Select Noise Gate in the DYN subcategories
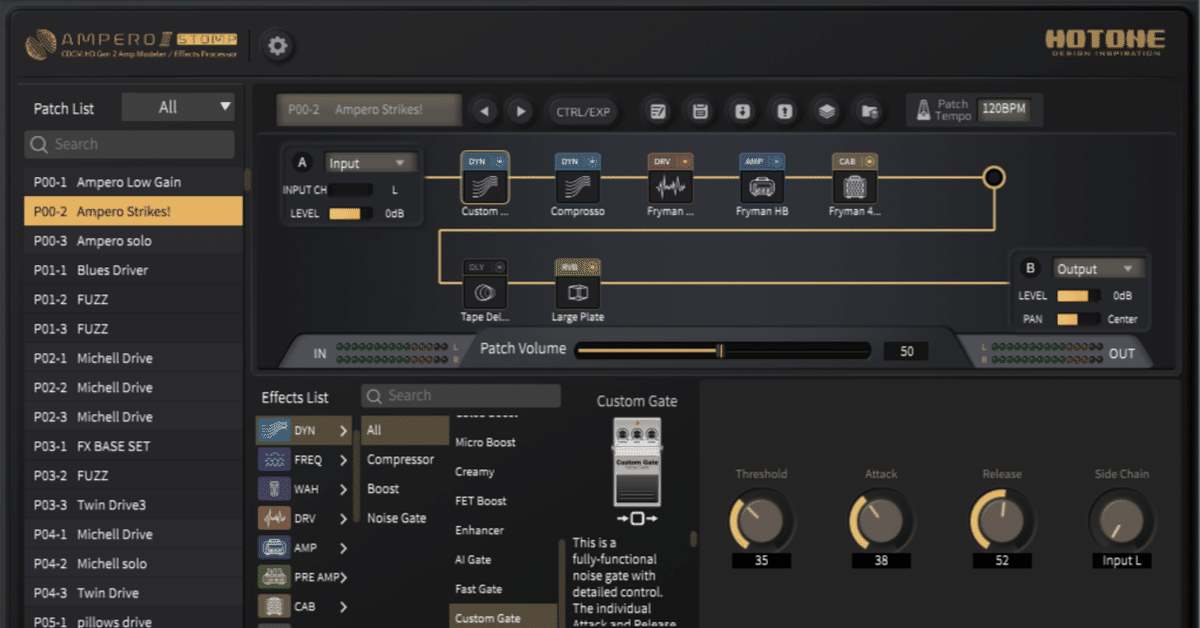 (x=396, y=518)
